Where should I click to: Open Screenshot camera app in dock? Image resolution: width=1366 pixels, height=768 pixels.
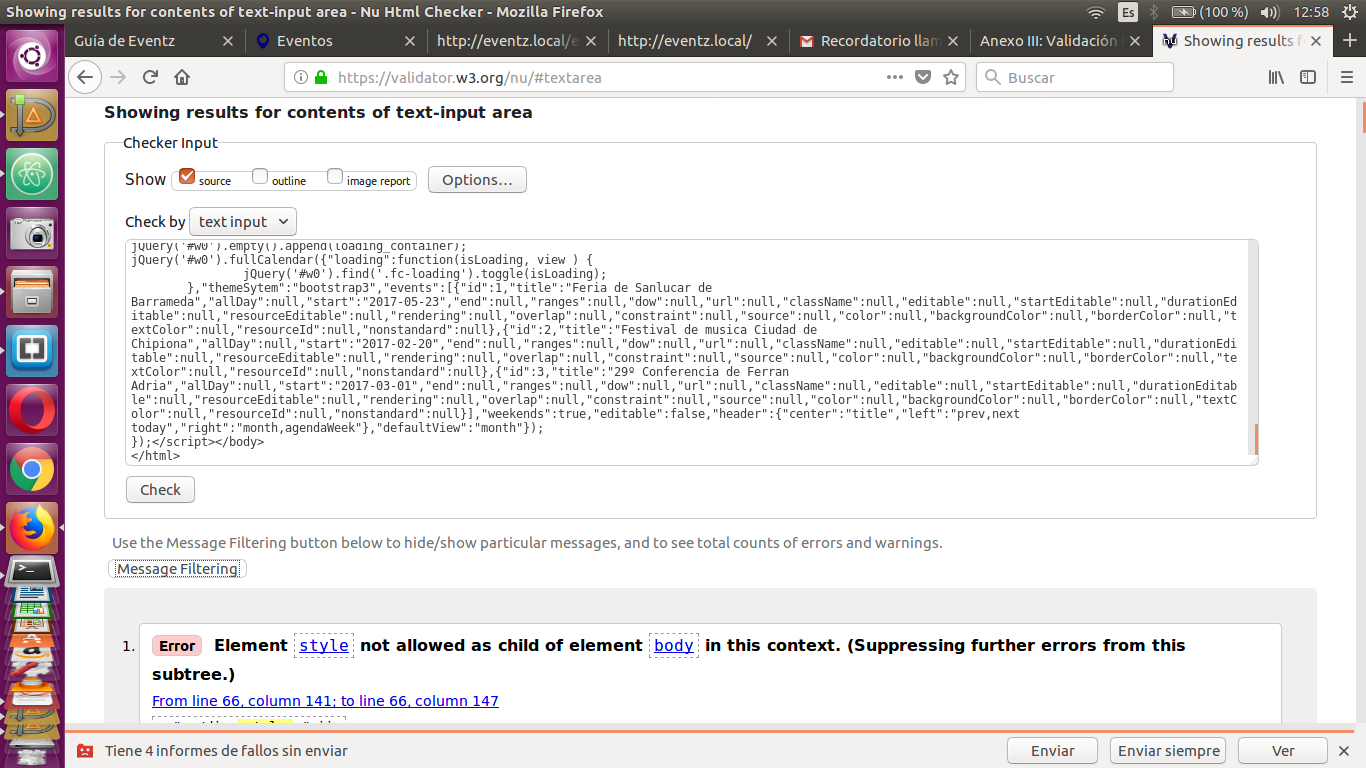click(x=33, y=234)
